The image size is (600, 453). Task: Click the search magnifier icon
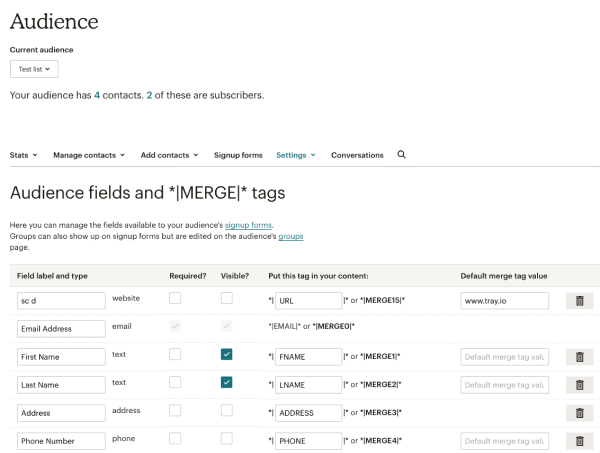pyautogui.click(x=402, y=155)
